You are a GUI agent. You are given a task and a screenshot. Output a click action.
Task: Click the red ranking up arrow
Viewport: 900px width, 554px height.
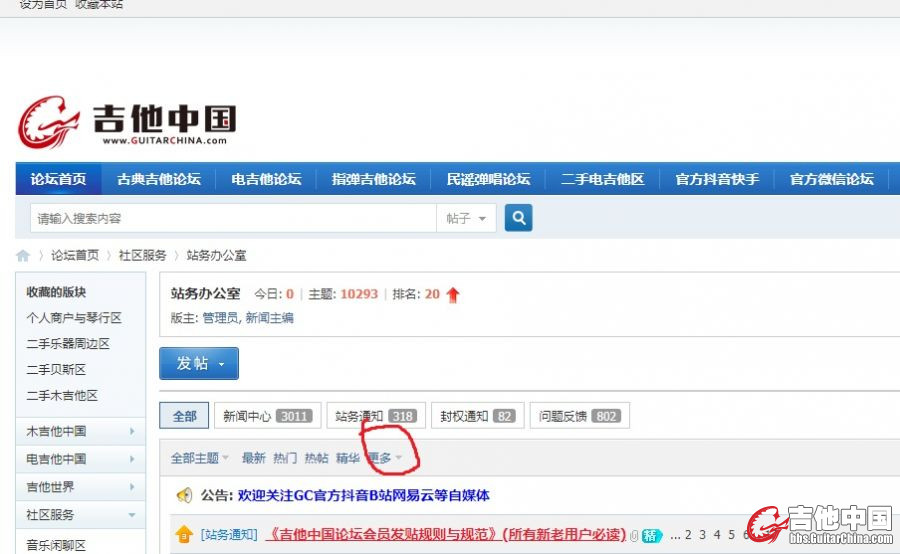point(453,294)
